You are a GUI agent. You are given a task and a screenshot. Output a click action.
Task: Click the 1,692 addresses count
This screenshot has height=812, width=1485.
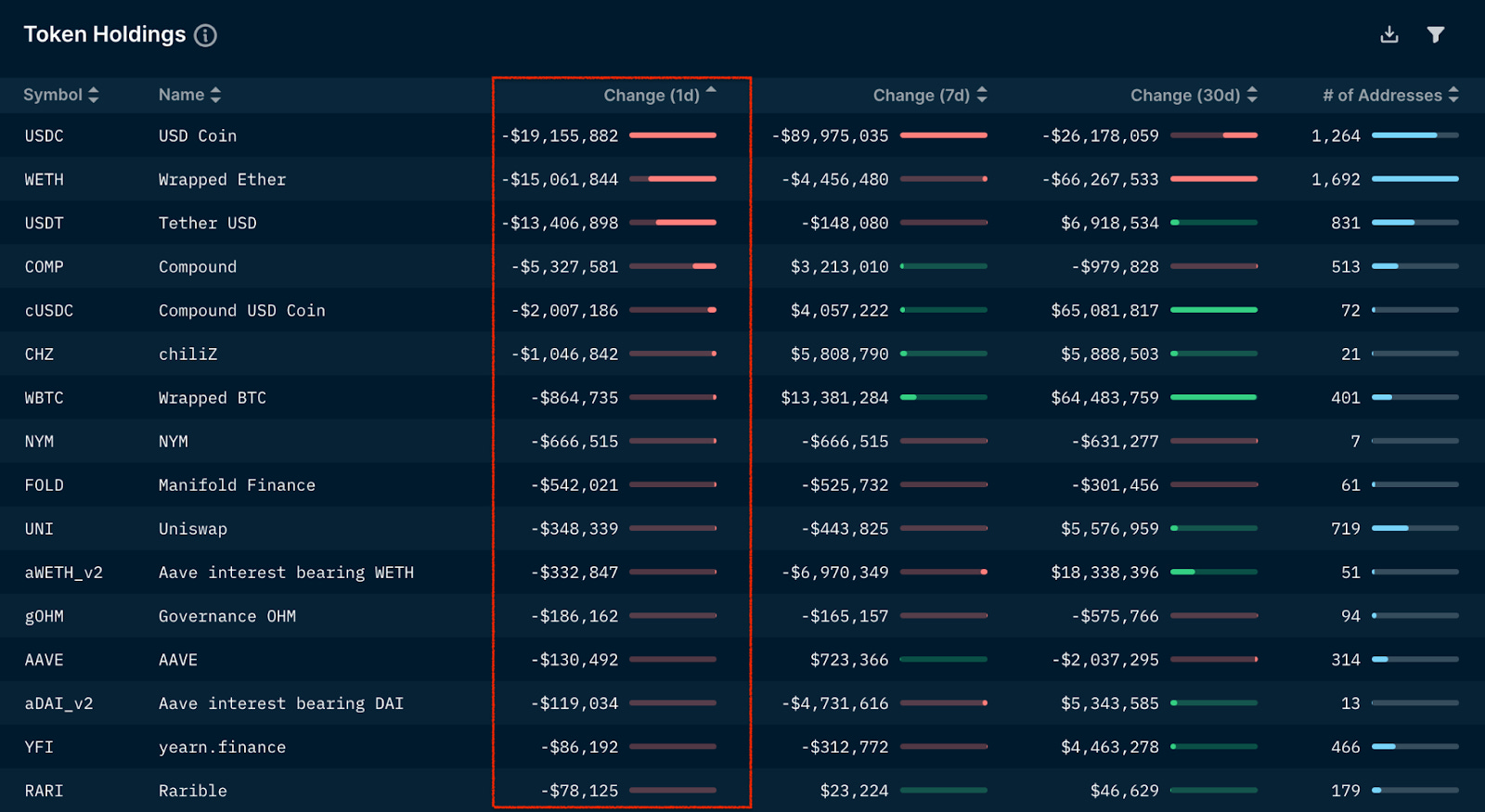tap(1336, 179)
